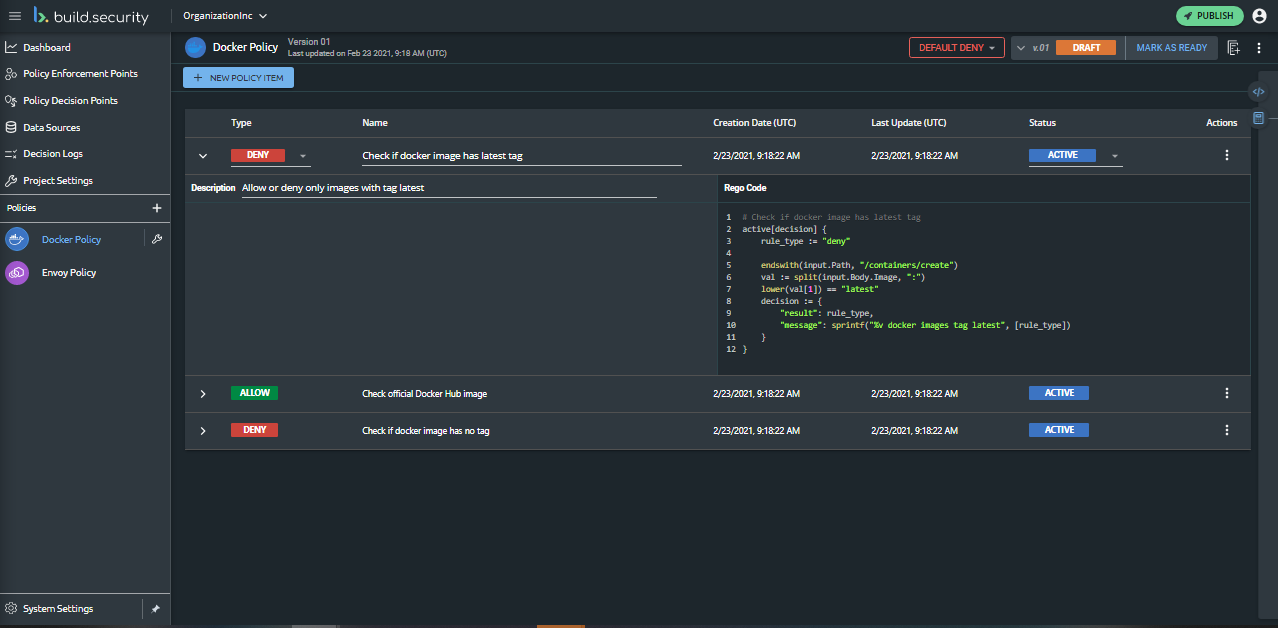The width and height of the screenshot is (1278, 628).
Task: Click the code view icon on right edge
Action: pos(1258,92)
